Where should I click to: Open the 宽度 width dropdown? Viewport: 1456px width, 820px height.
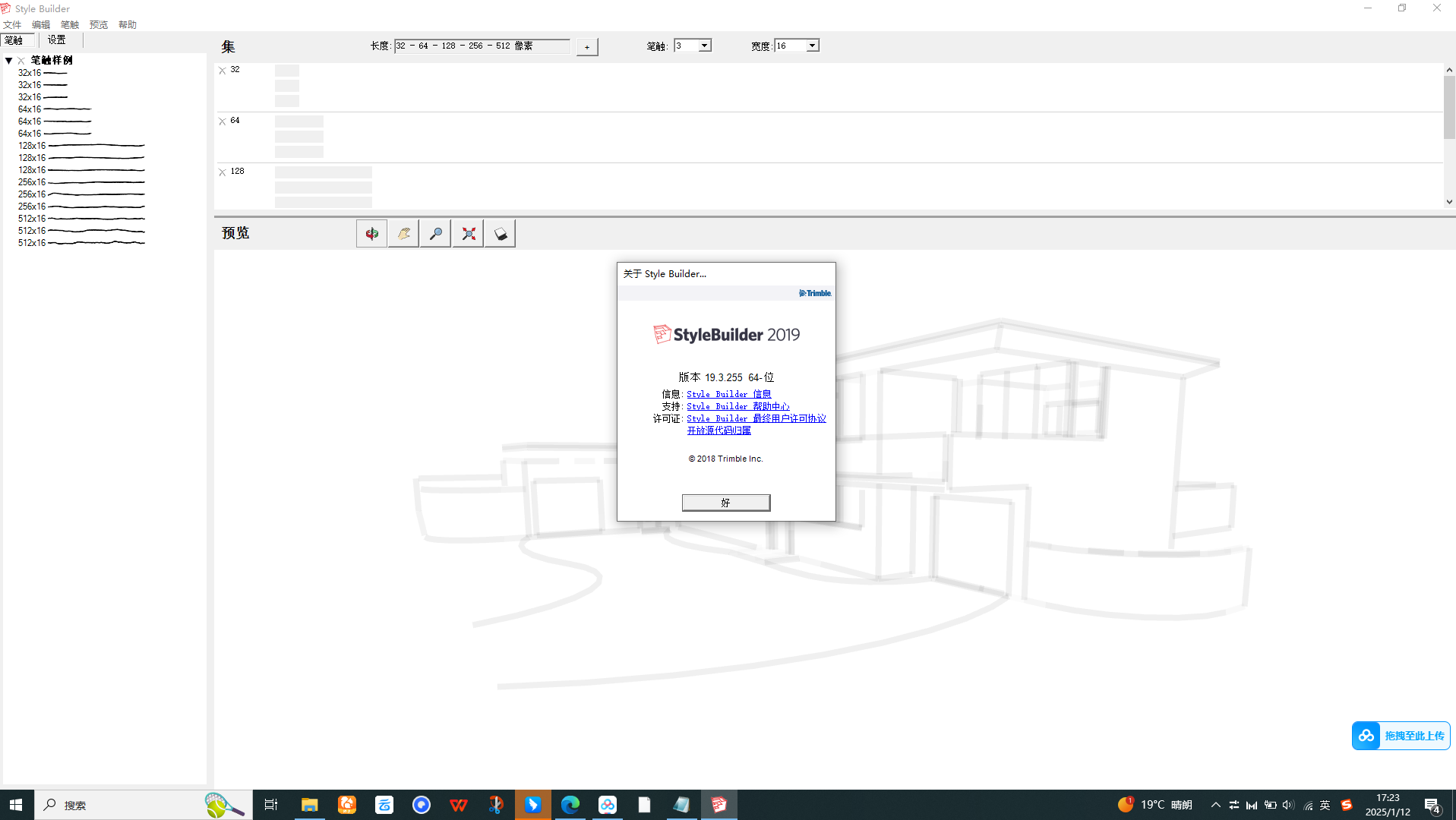click(x=812, y=46)
